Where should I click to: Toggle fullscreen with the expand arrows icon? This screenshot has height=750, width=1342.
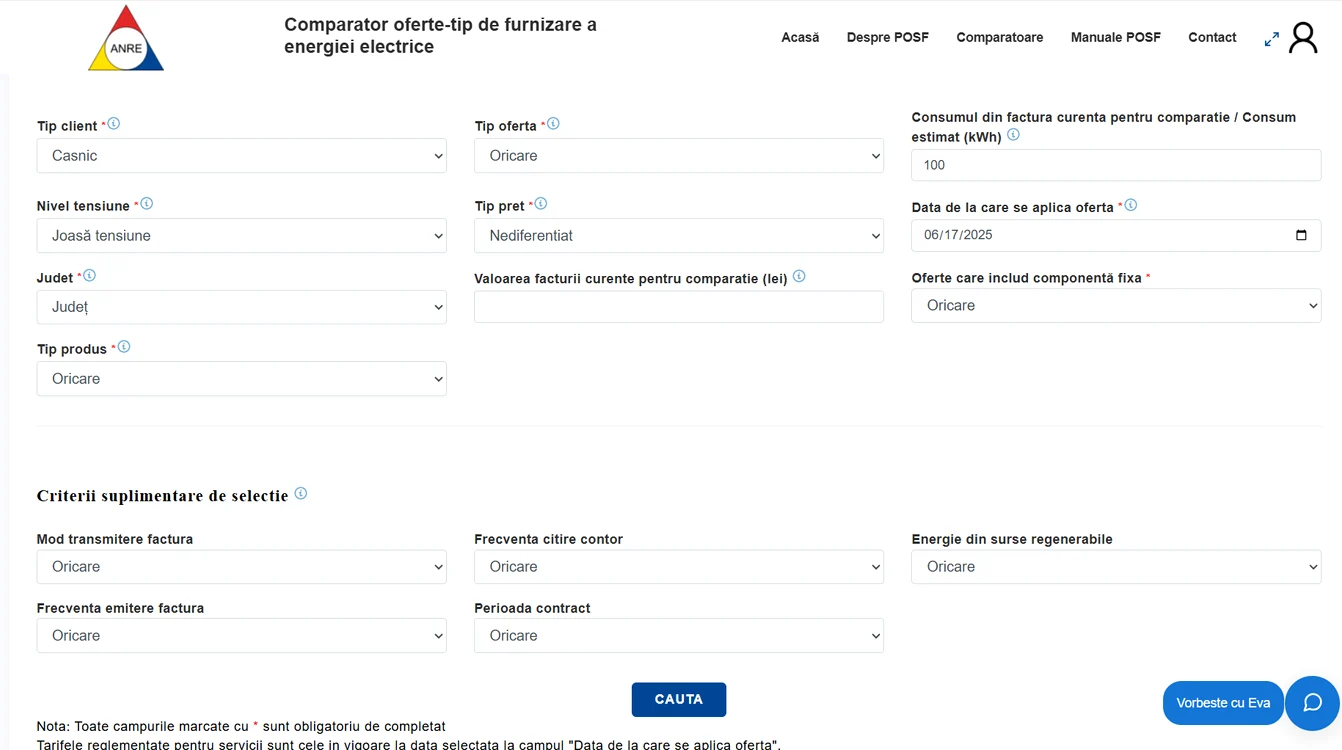click(x=1272, y=39)
